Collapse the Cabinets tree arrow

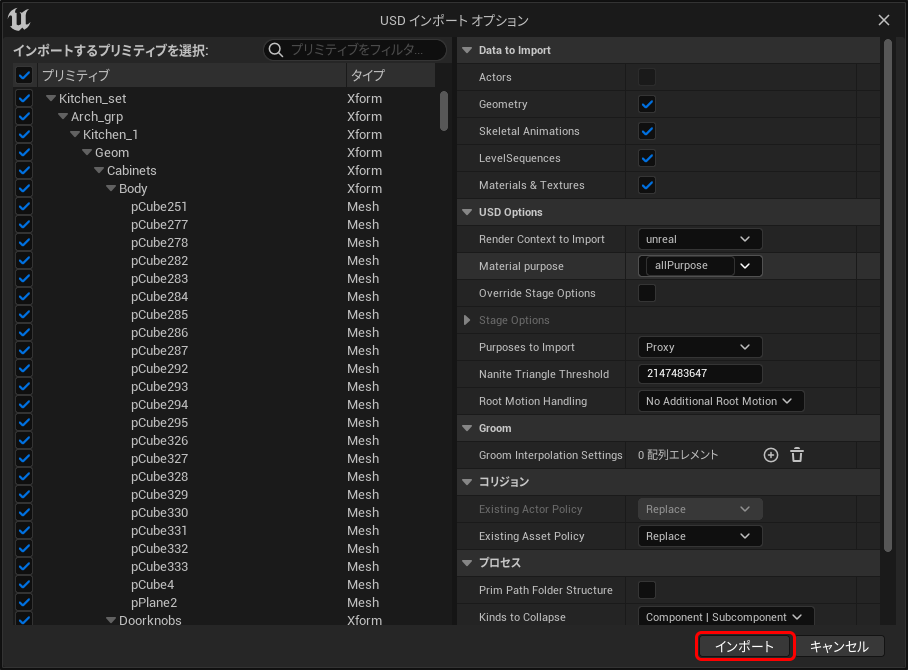pos(99,171)
